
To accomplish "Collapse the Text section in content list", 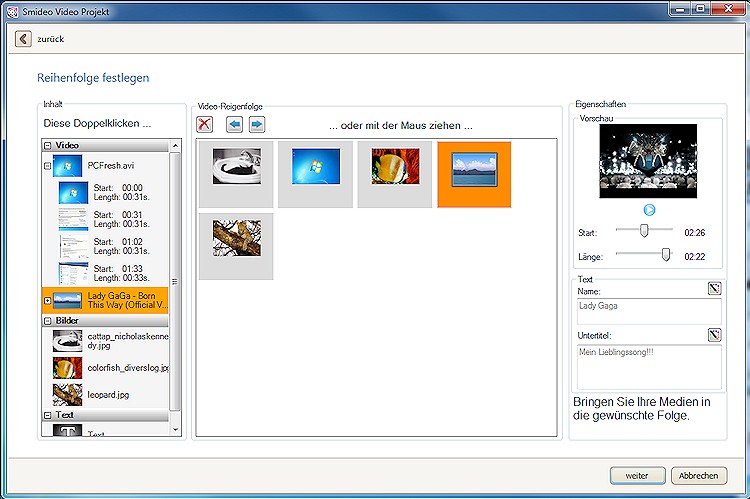I will [x=47, y=415].
